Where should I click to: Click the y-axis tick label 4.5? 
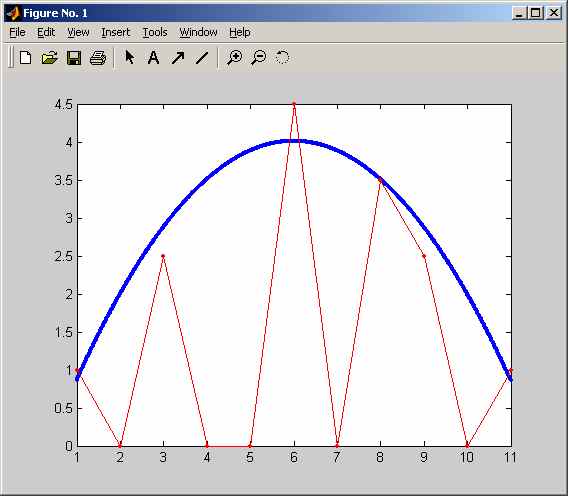(x=63, y=105)
